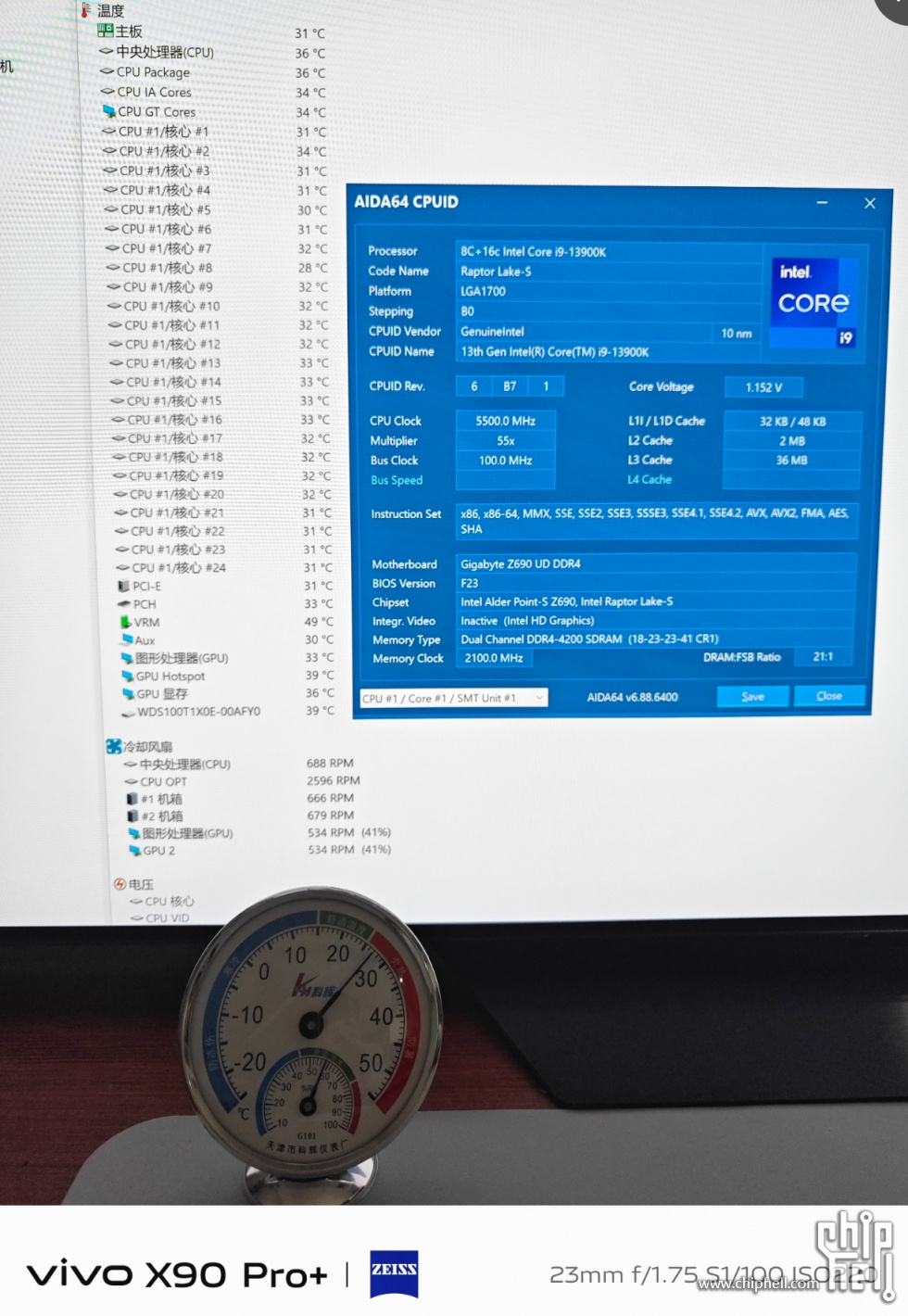Click the blue L4 Cache label
The width and height of the screenshot is (908, 1316).
pyautogui.click(x=649, y=479)
